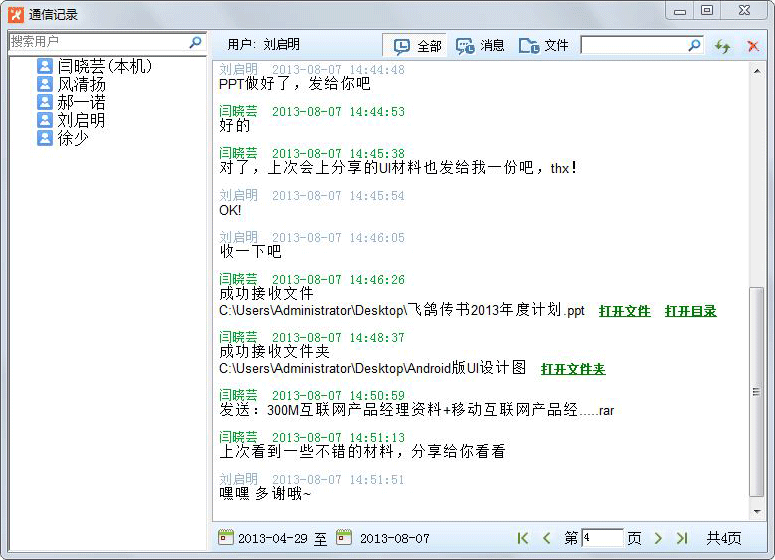Click the chat history scrollbar up arrow
Screen dimensions: 775x560
(757, 72)
